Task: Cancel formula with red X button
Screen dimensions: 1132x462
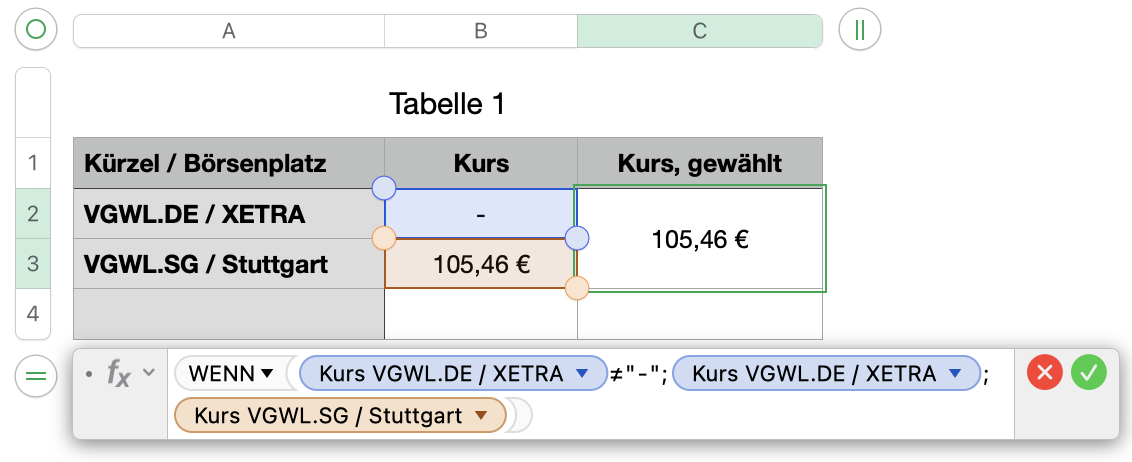Action: tap(1045, 373)
